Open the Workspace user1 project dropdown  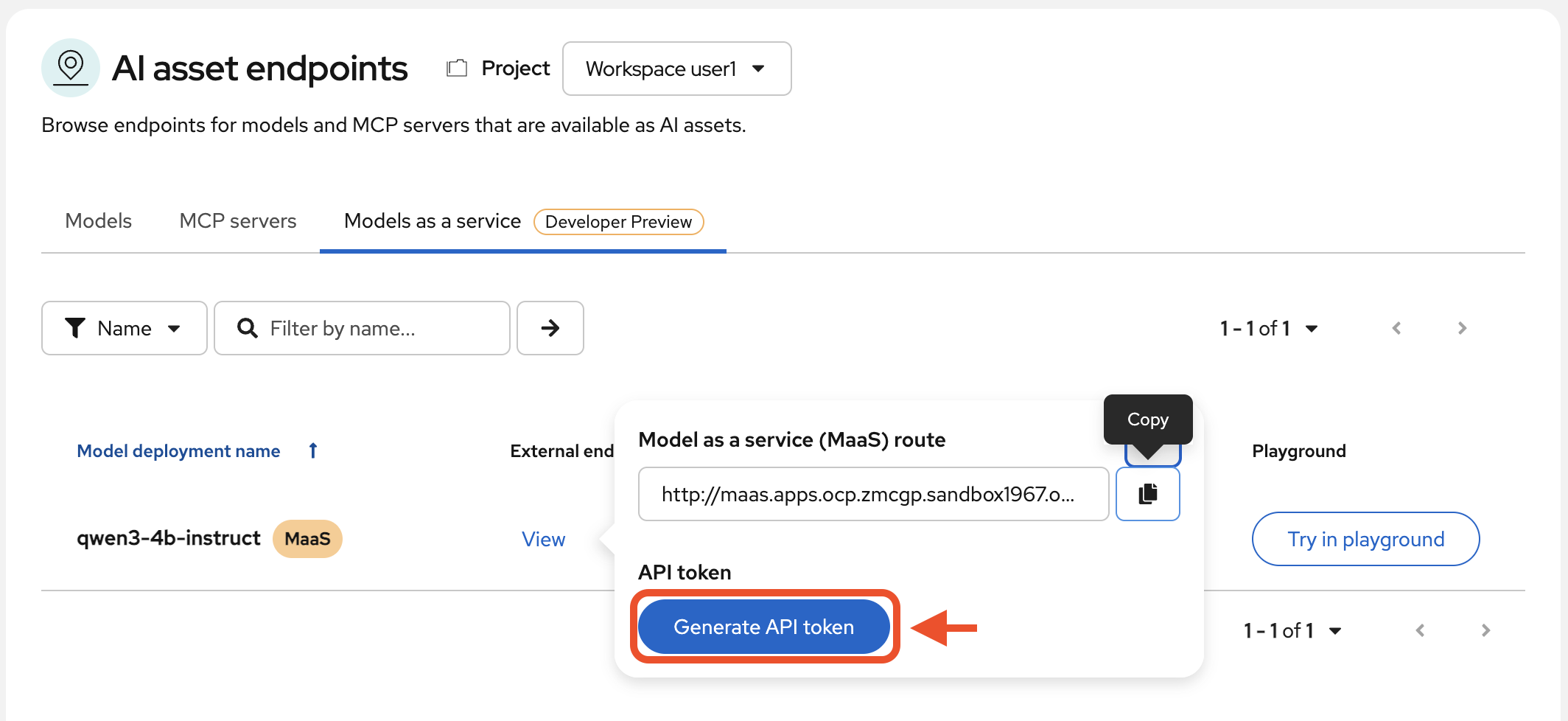pyautogui.click(x=676, y=69)
